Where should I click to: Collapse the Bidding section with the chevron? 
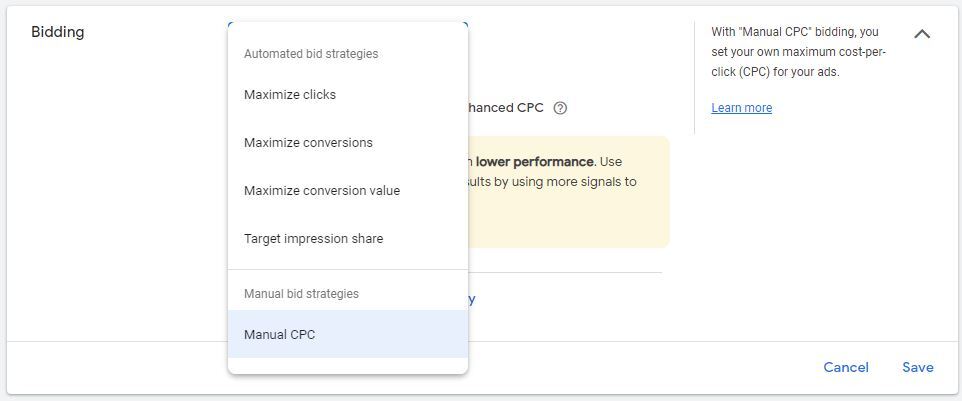point(922,33)
